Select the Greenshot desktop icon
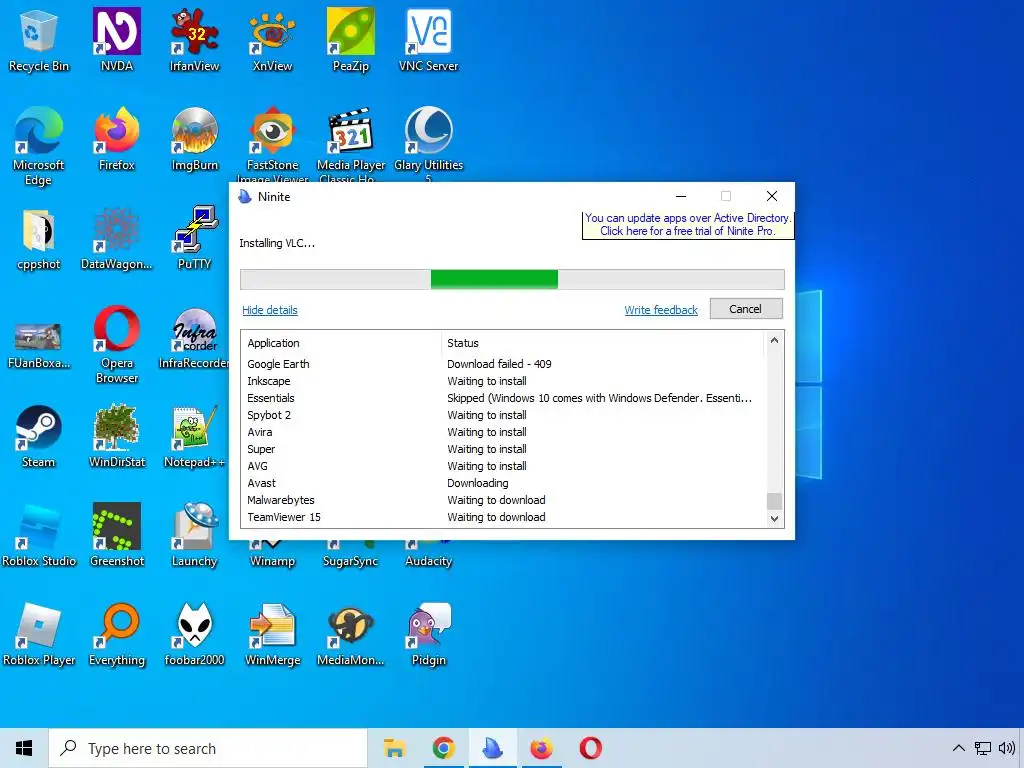This screenshot has width=1024, height=768. pos(117,536)
